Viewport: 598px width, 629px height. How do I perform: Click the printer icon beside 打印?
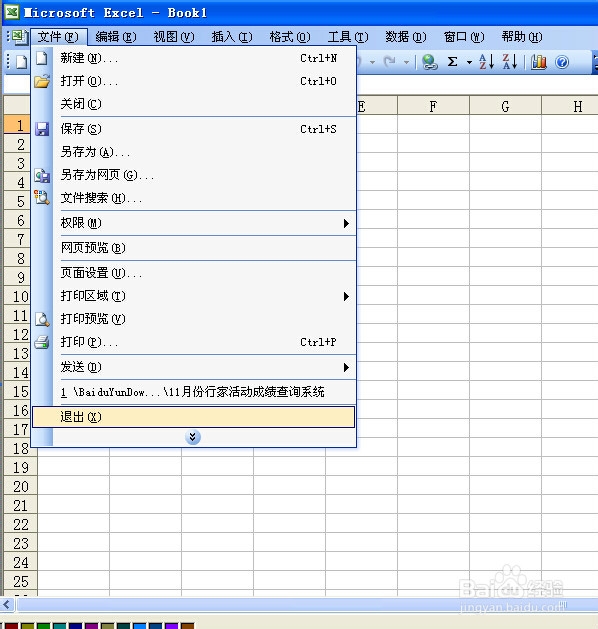pyautogui.click(x=42, y=342)
